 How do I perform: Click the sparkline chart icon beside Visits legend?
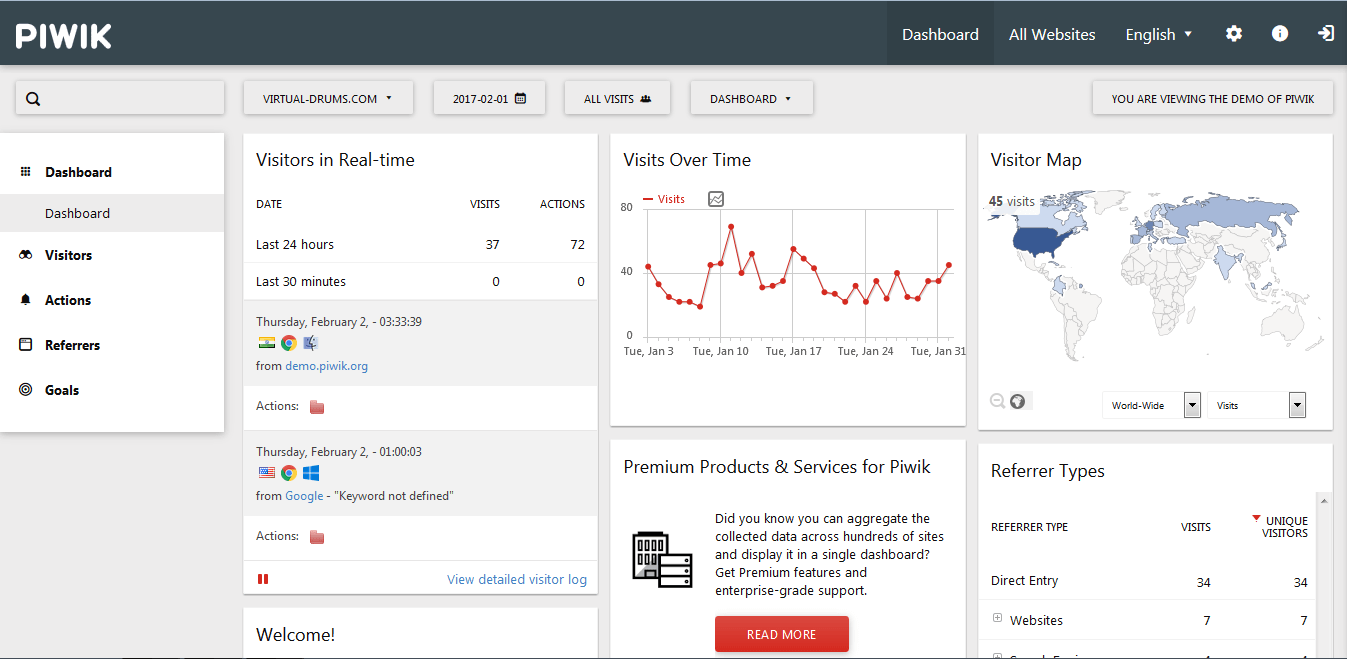tap(715, 199)
